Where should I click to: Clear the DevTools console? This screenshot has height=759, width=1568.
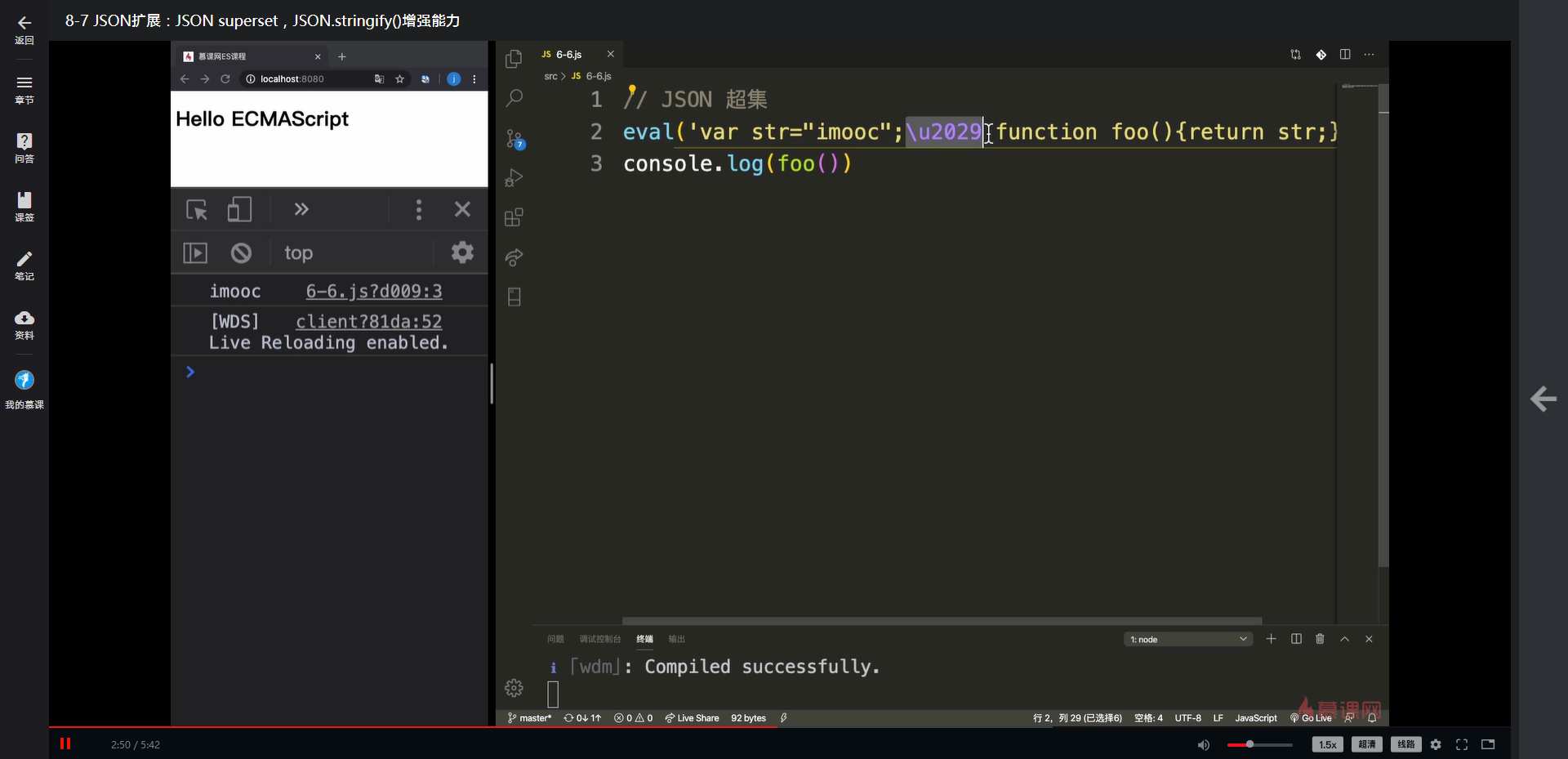[241, 253]
